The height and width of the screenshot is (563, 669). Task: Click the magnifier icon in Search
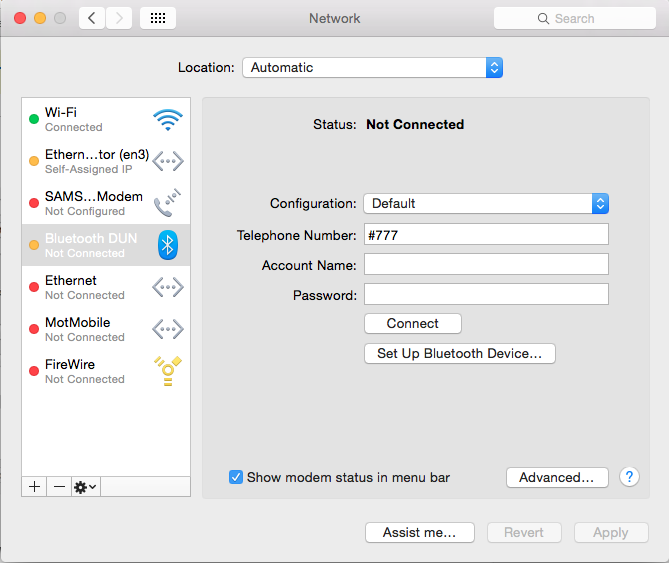pyautogui.click(x=543, y=19)
